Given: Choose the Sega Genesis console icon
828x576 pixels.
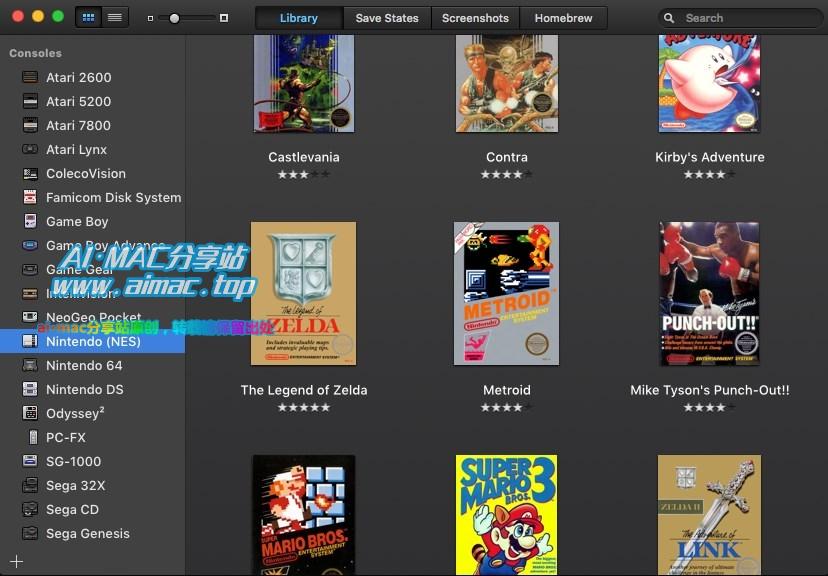Looking at the screenshot, I should click(30, 533).
